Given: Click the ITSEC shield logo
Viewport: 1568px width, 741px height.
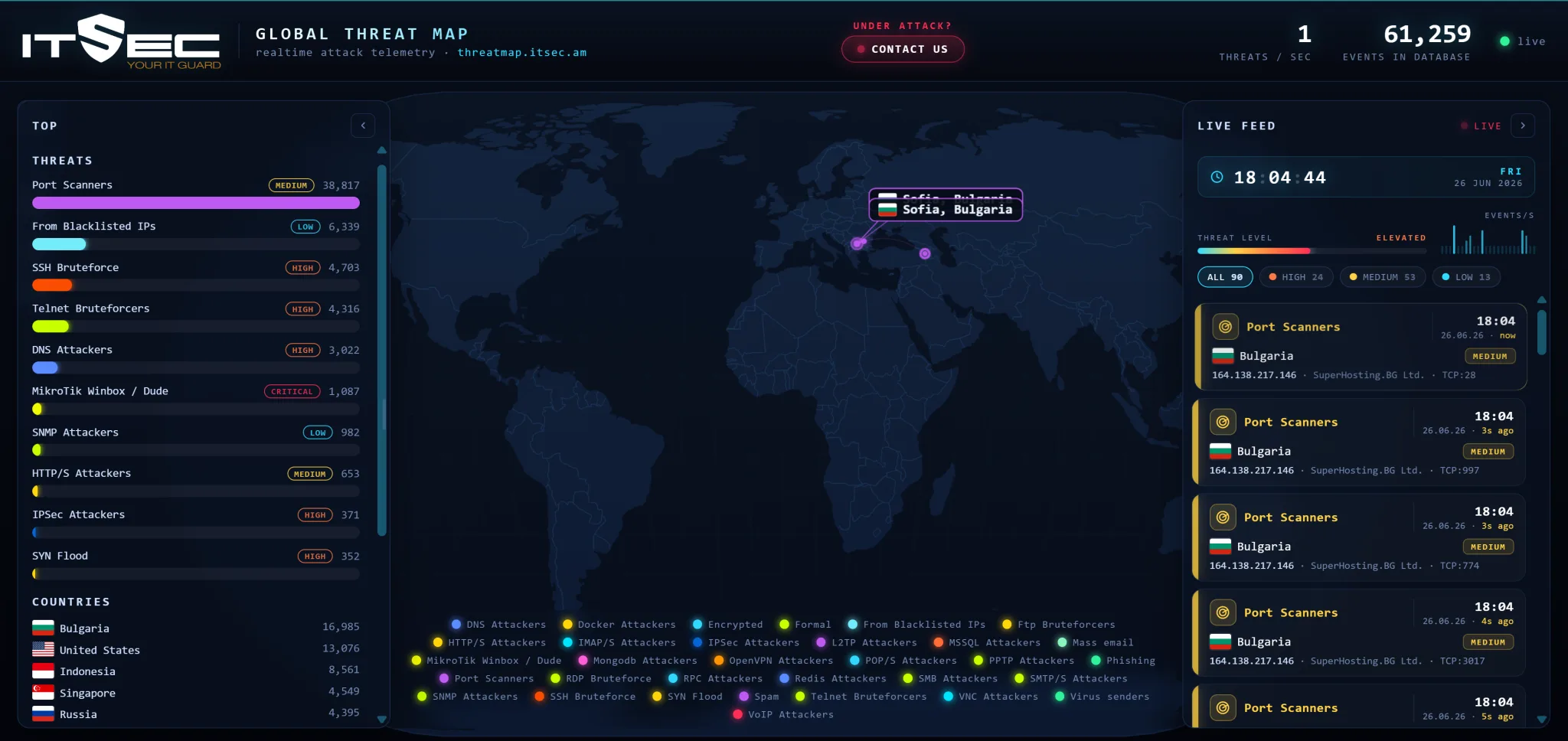Looking at the screenshot, I should pos(121,42).
